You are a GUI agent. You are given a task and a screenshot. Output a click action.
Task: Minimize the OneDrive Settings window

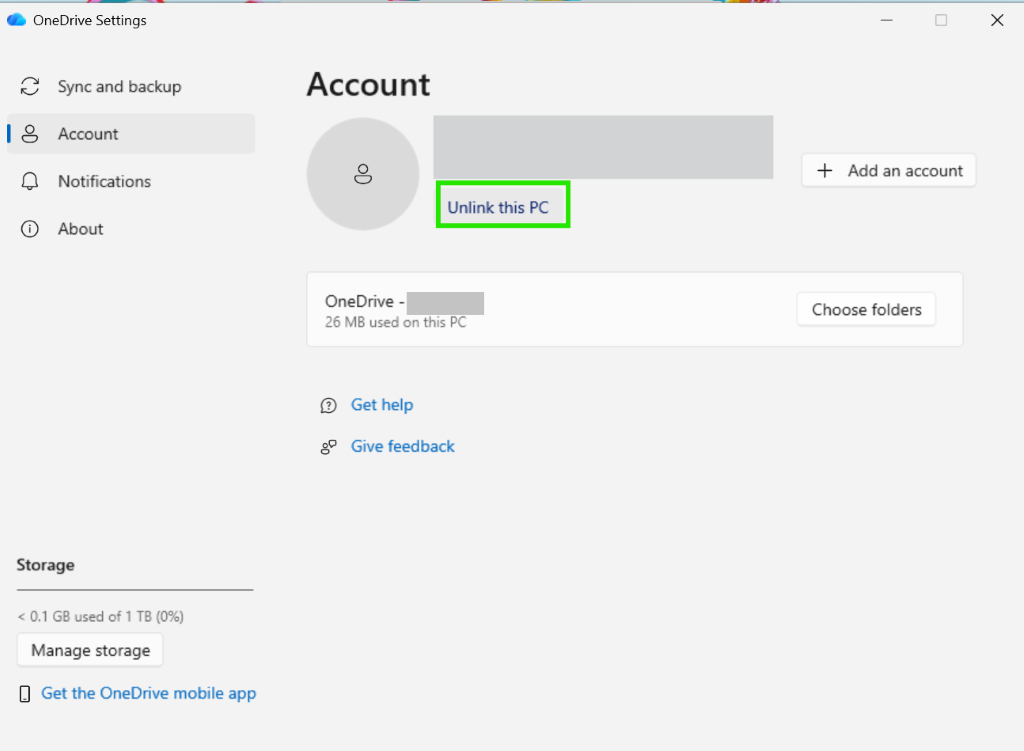click(886, 20)
